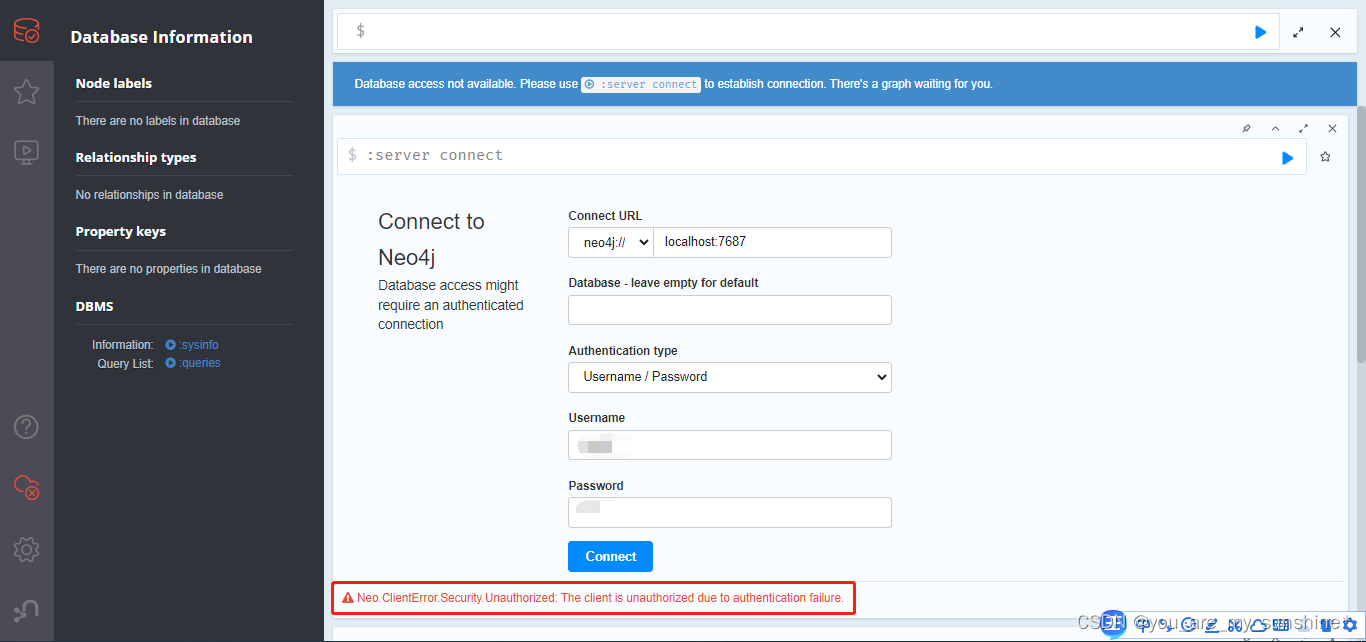Click the :server connect link in banner
This screenshot has height=642, width=1366.
coord(641,84)
